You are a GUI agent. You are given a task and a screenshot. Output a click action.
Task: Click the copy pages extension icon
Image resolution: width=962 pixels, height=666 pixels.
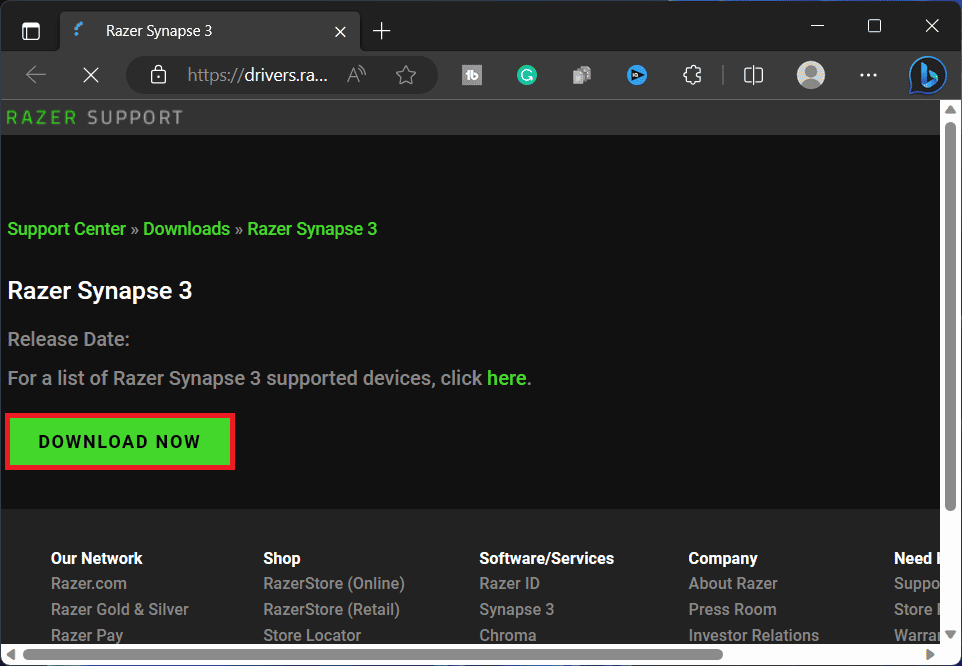point(582,75)
